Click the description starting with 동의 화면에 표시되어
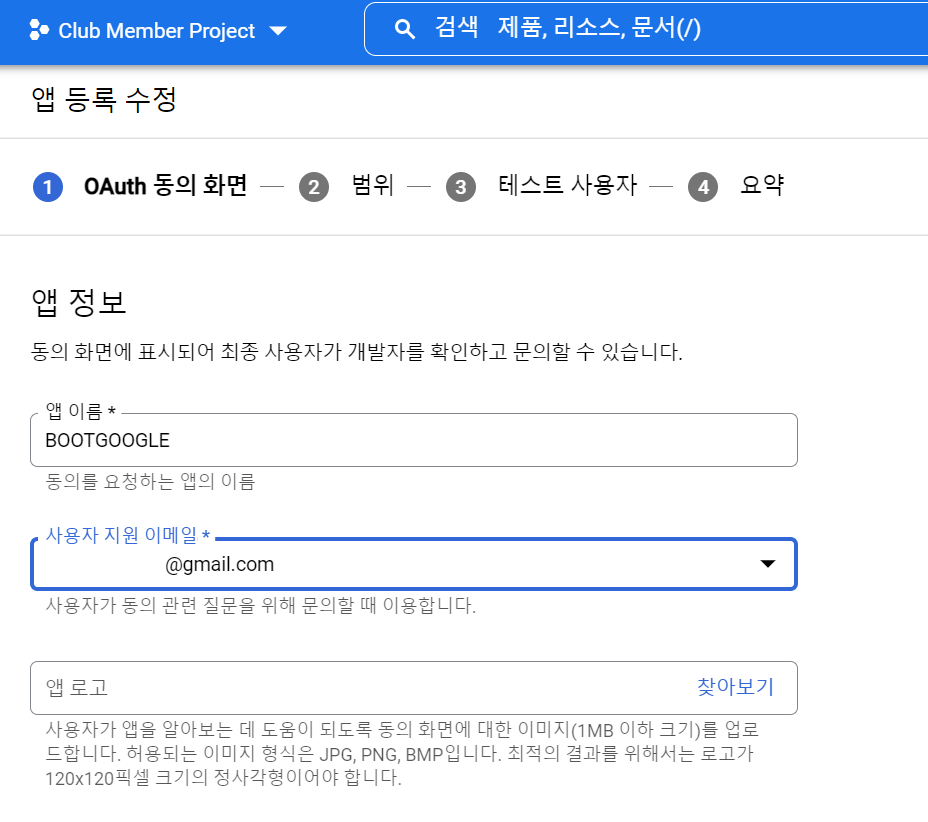Viewport: 928px width, 822px height. pos(356,352)
